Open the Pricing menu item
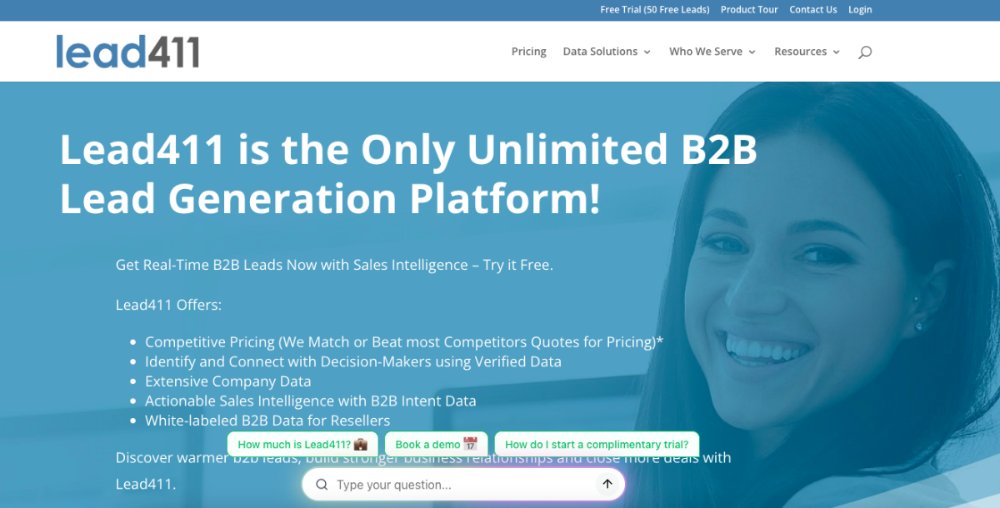 pyautogui.click(x=529, y=52)
